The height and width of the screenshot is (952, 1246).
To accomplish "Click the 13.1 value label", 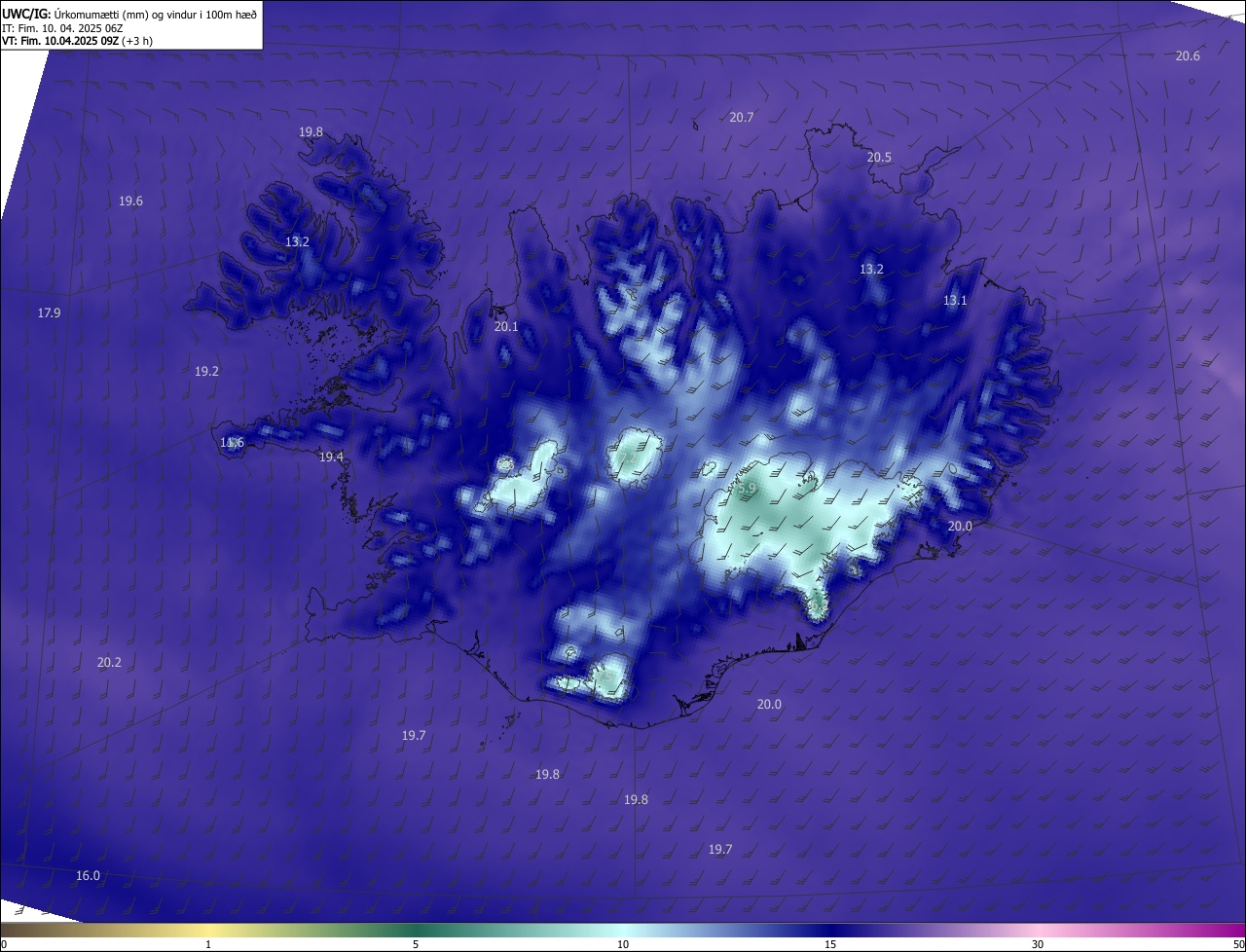I will point(955,301).
